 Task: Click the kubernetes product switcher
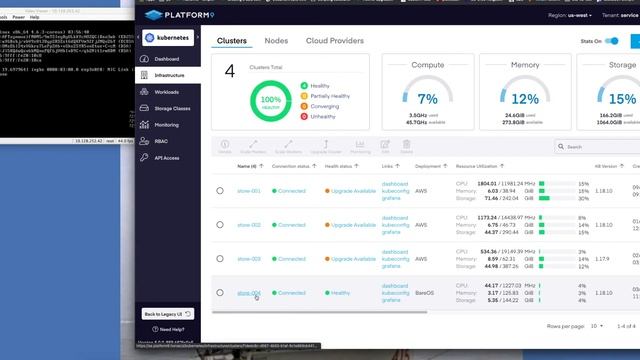click(x=168, y=38)
